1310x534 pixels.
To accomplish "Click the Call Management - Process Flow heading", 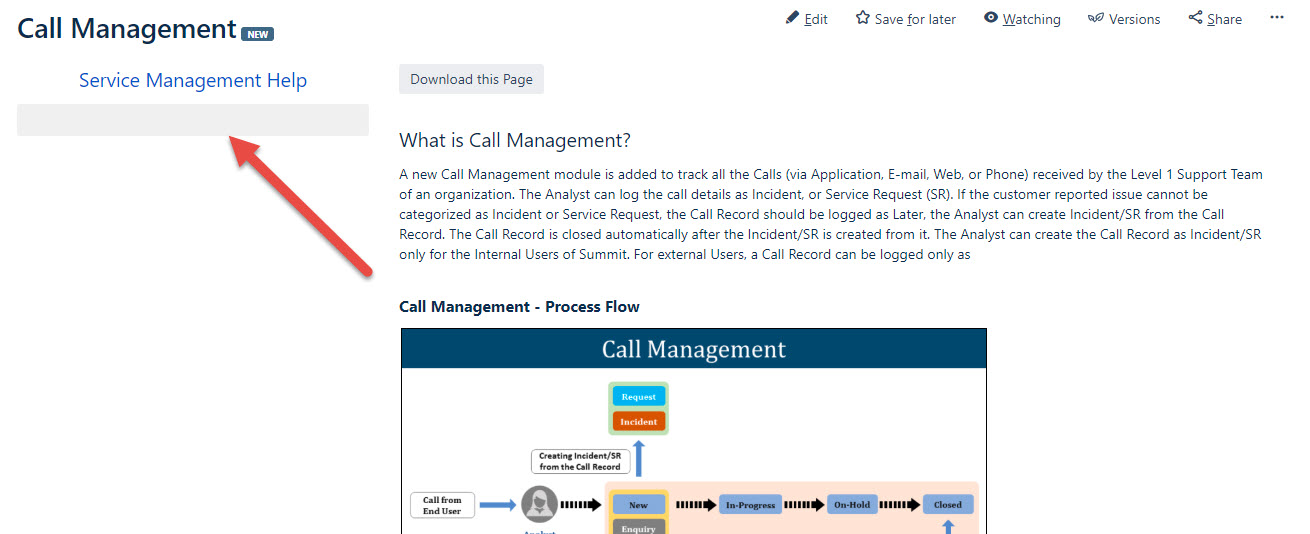I will click(519, 306).
